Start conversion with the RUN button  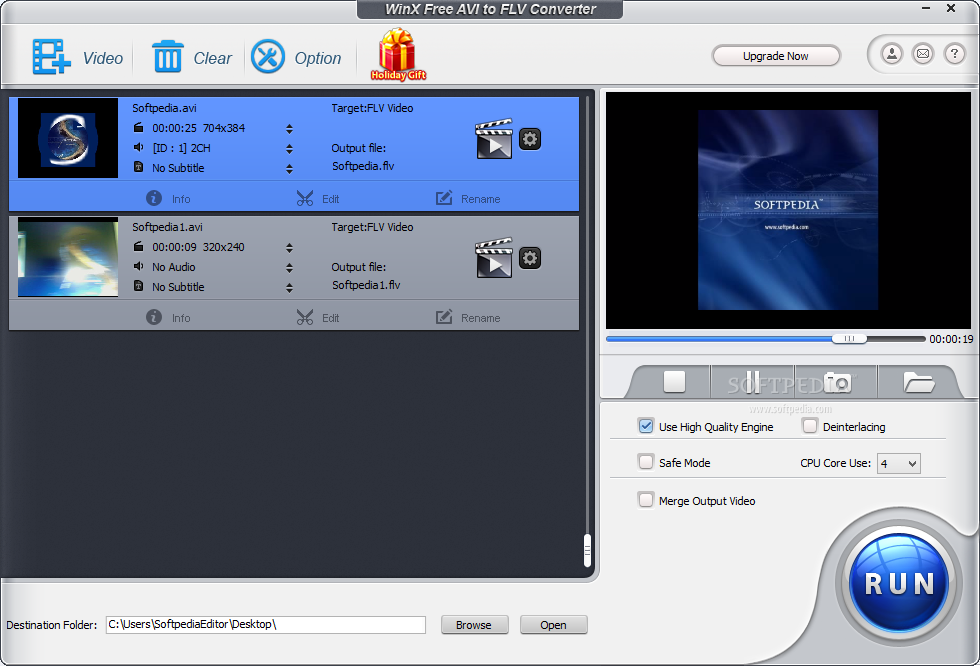pyautogui.click(x=899, y=584)
